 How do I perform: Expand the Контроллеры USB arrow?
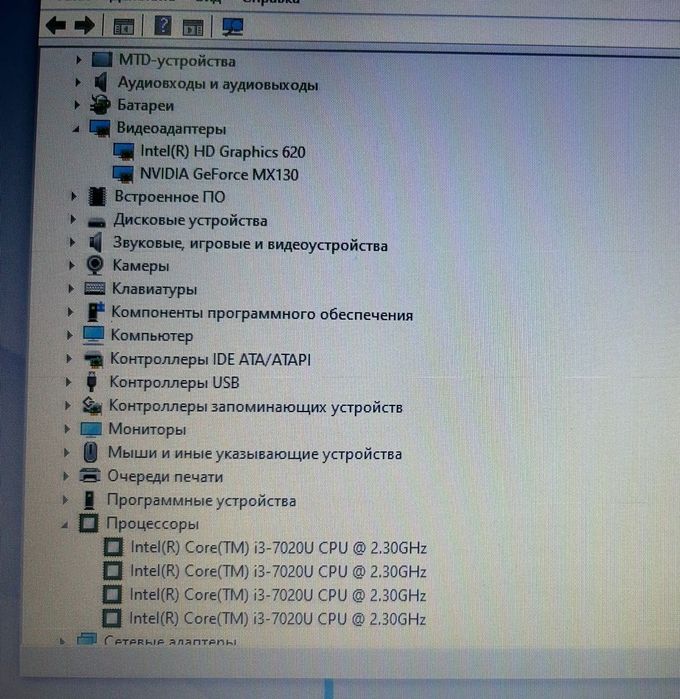[68, 382]
